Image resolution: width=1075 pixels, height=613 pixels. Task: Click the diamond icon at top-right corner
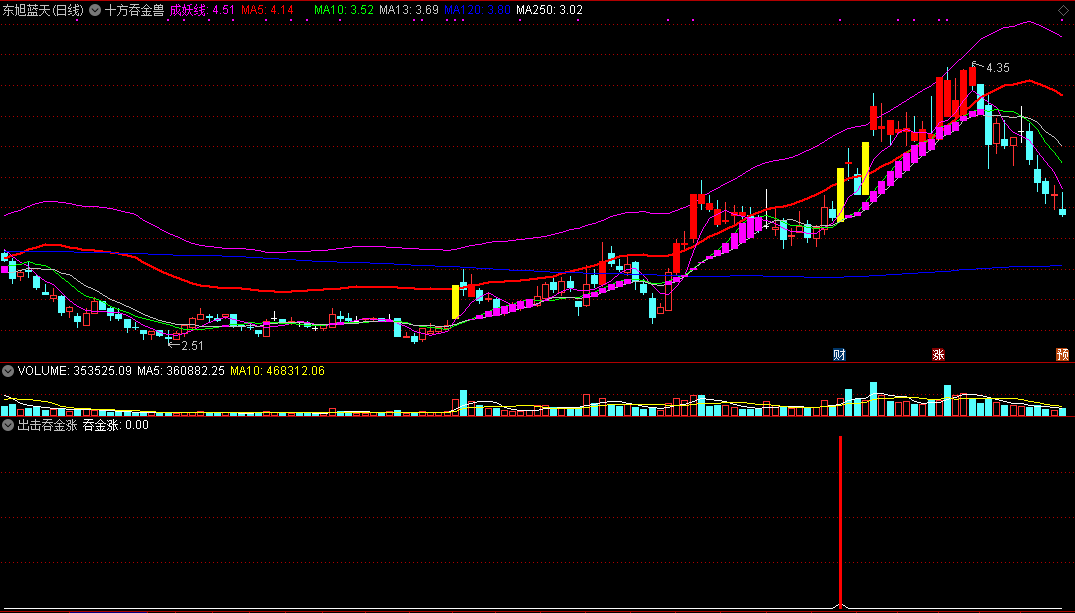(1063, 10)
